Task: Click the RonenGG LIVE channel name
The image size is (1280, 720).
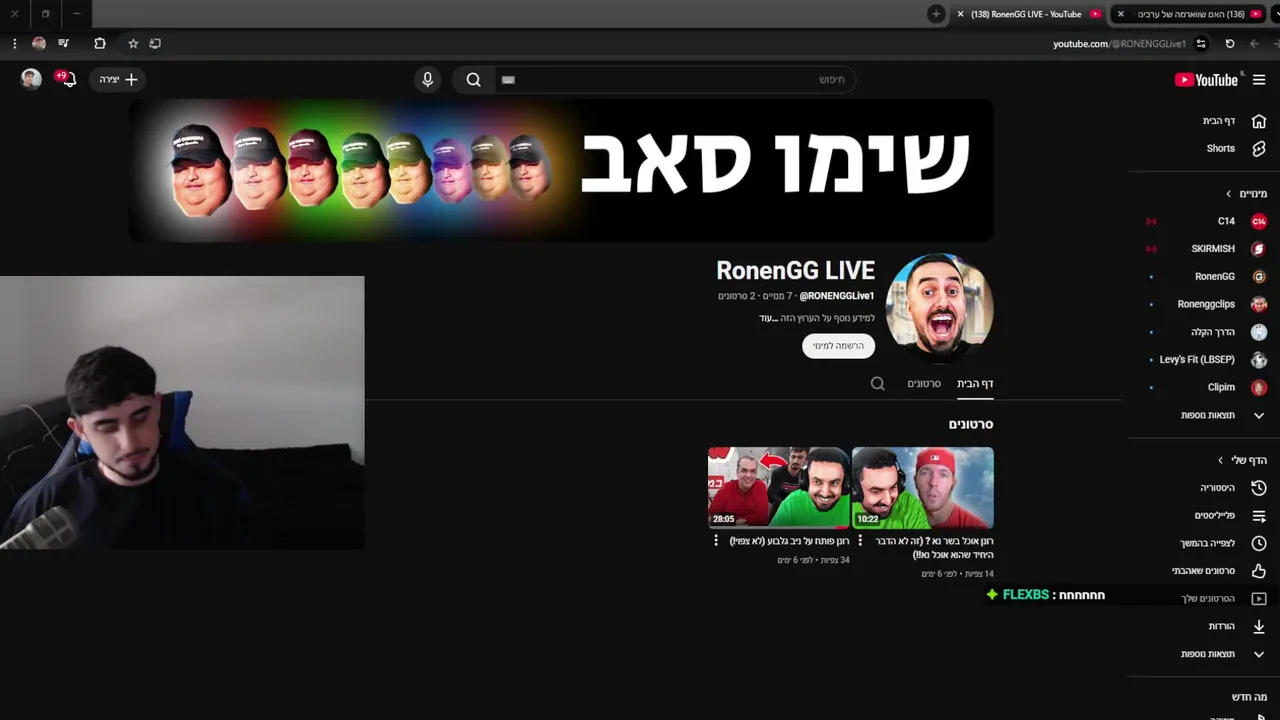Action: (796, 270)
